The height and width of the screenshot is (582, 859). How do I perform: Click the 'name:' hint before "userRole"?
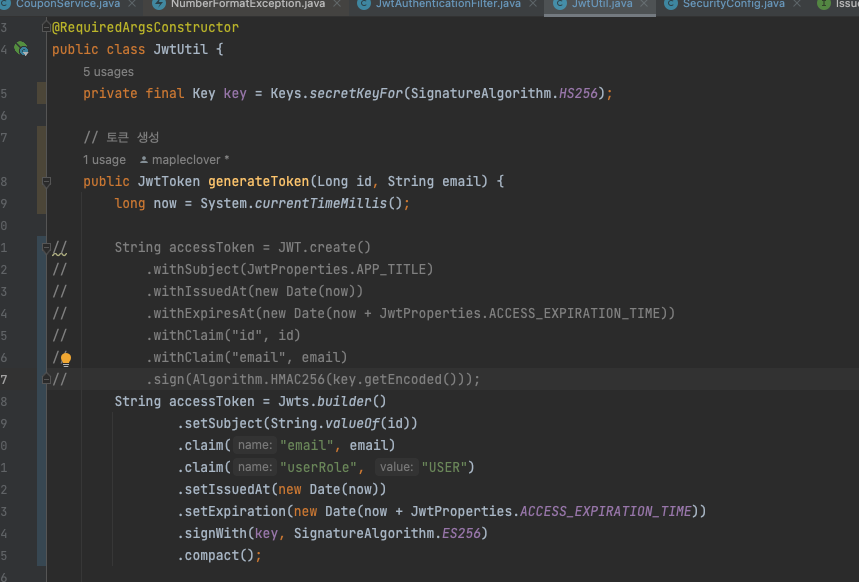click(255, 467)
